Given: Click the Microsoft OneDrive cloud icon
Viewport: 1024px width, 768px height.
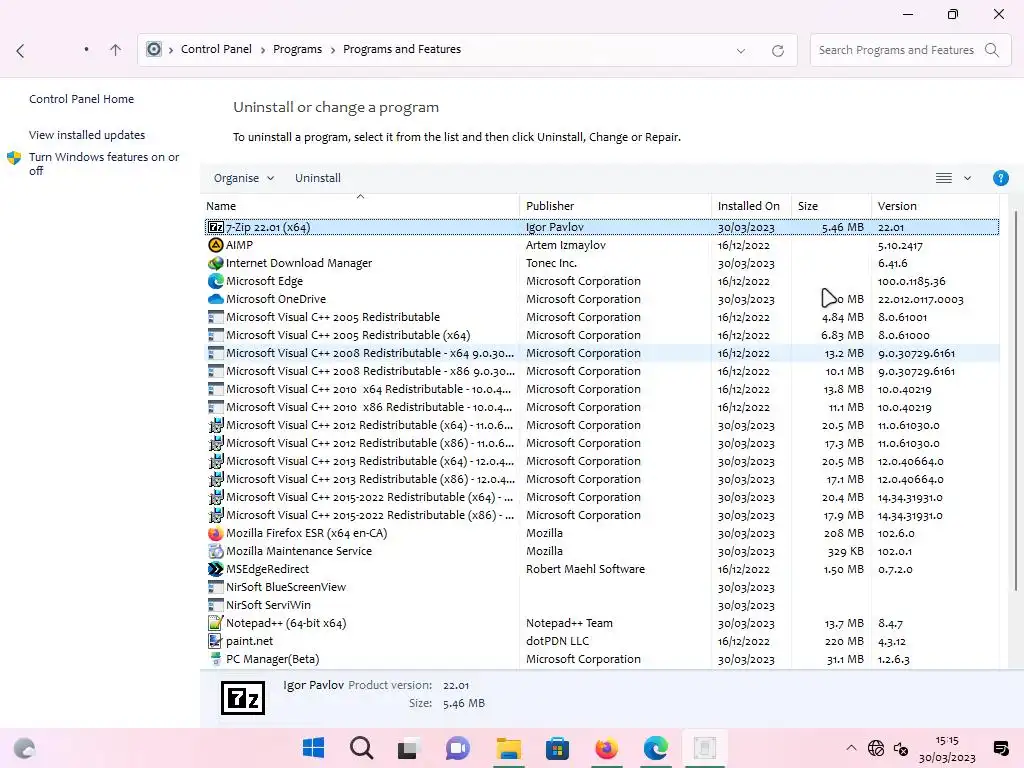Looking at the screenshot, I should (x=216, y=299).
